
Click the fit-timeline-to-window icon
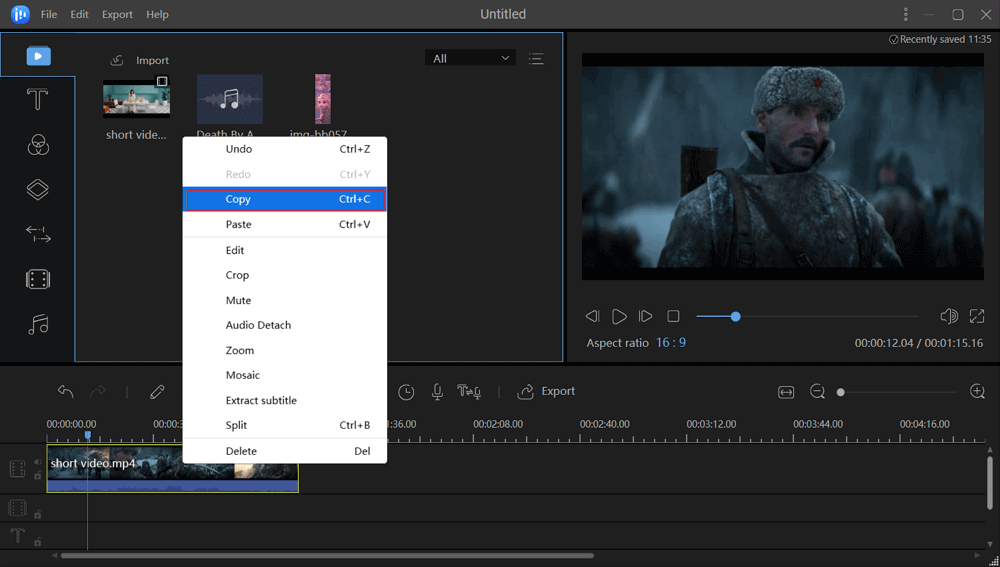786,392
